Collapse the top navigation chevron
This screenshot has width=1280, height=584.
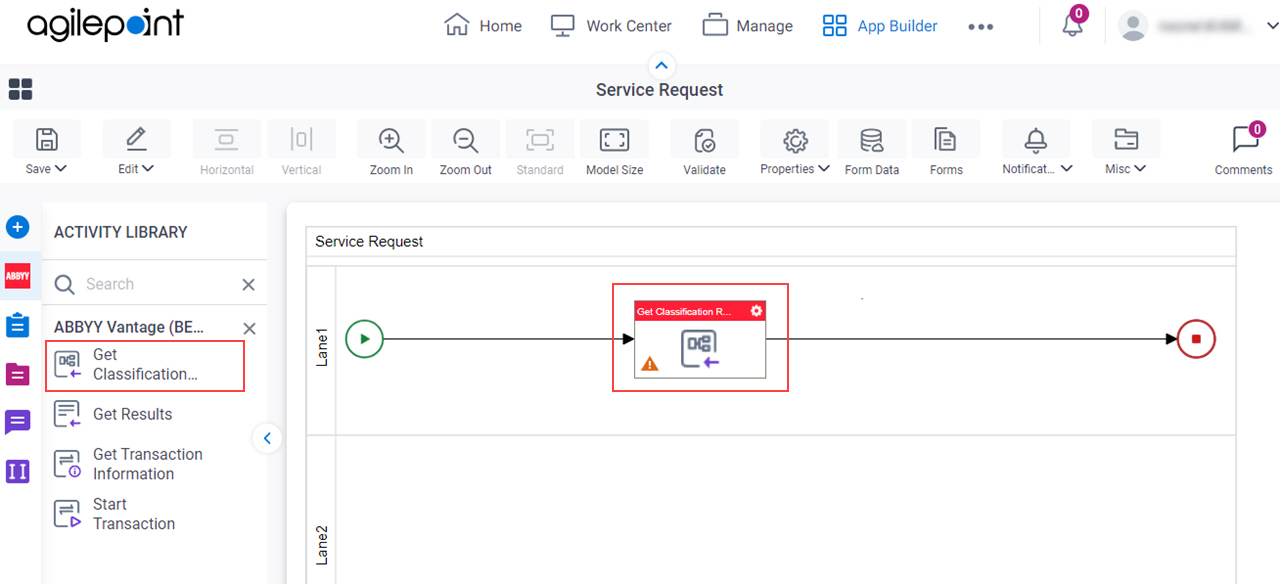pyautogui.click(x=661, y=66)
